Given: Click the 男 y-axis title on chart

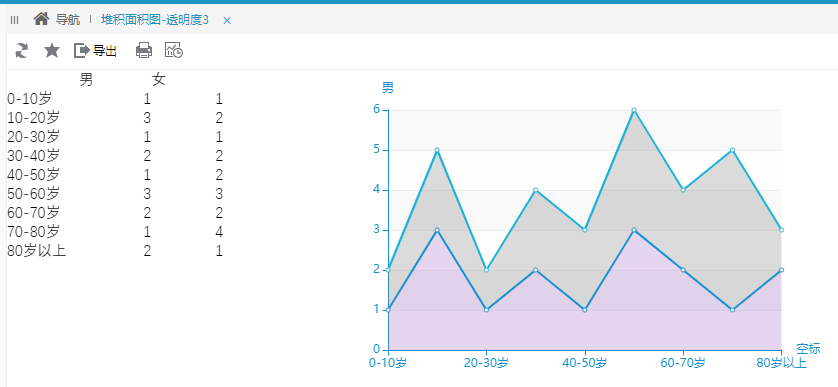Looking at the screenshot, I should [388, 88].
